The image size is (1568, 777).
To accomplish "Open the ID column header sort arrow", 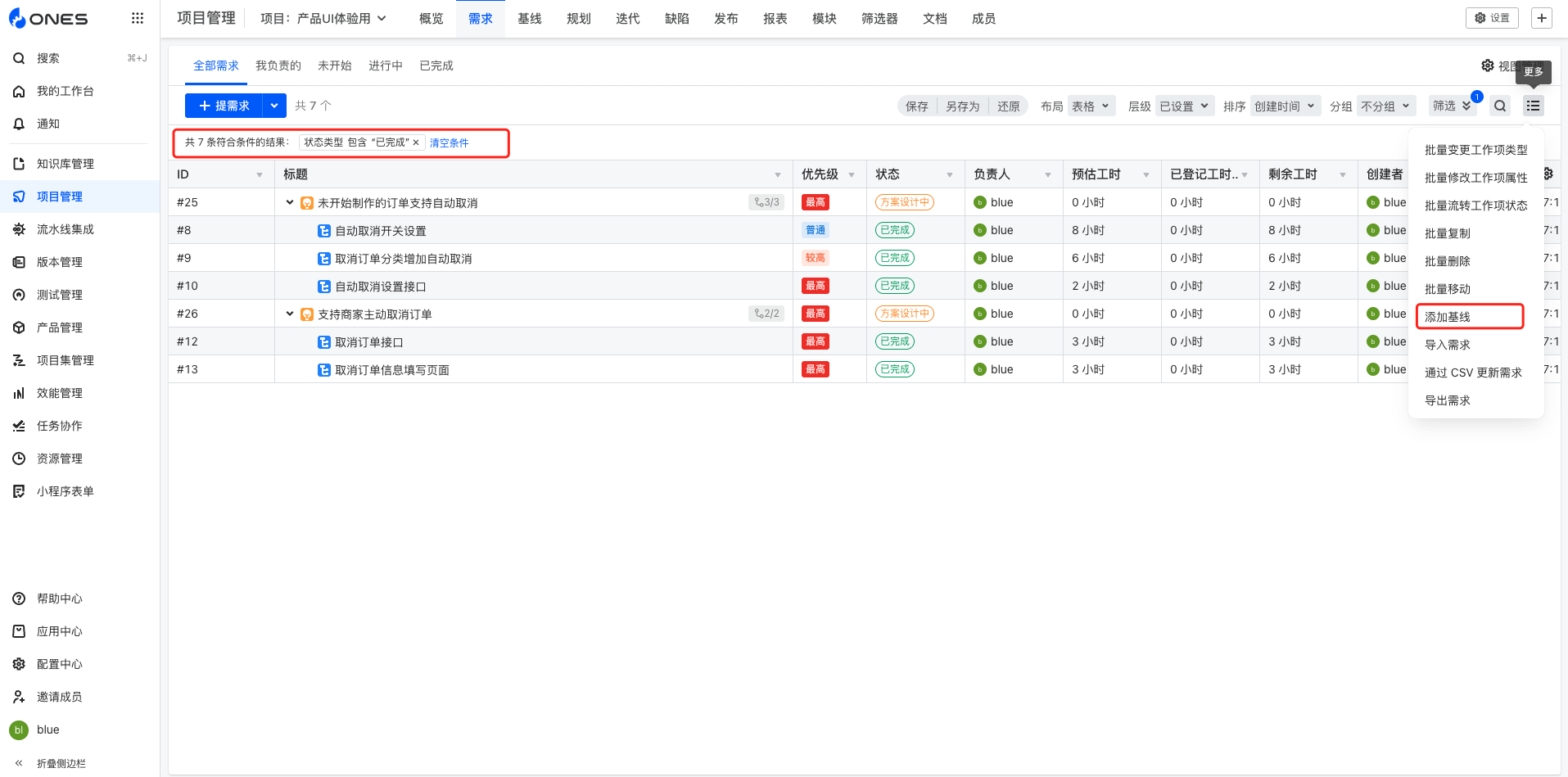I will pos(260,175).
